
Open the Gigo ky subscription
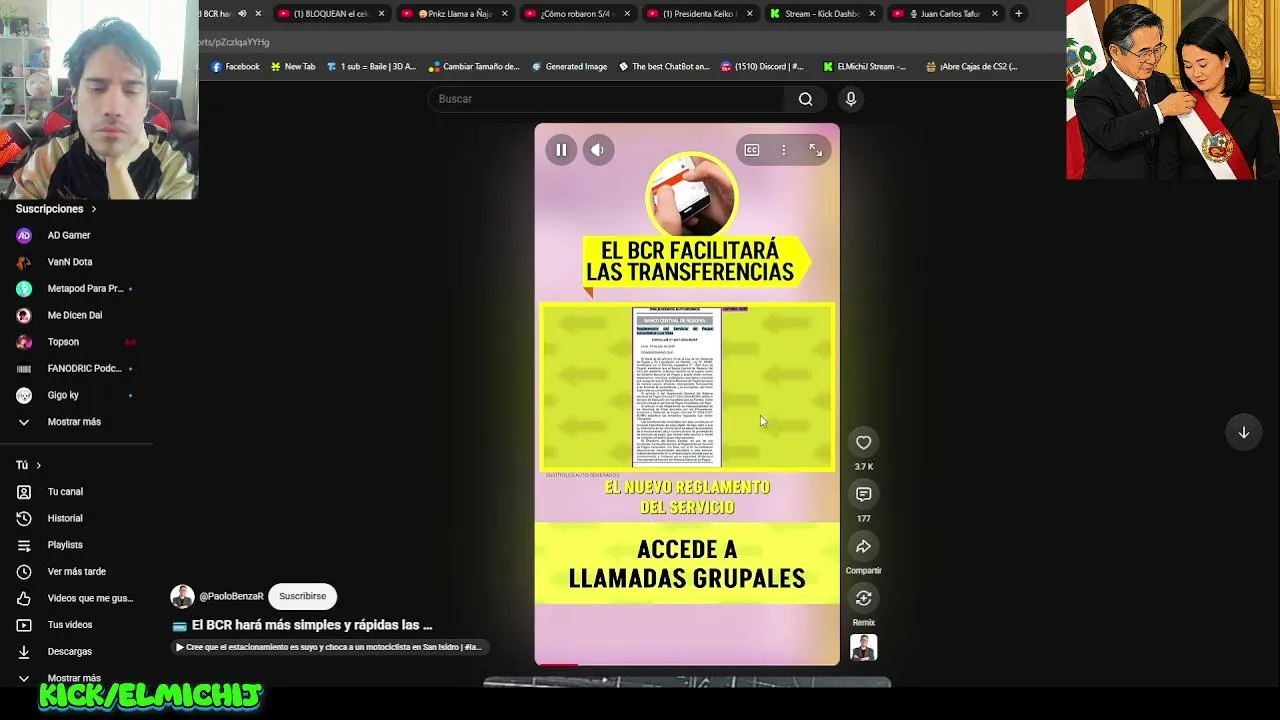click(76, 395)
